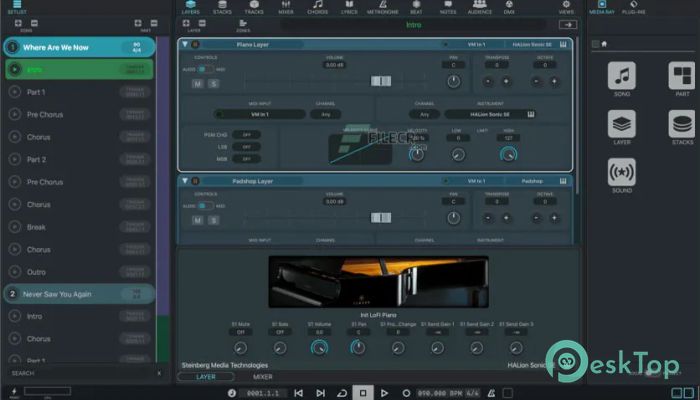Viewport: 700px width, 400px height.
Task: Click the Sound icon in Media Bay
Action: pyautogui.click(x=621, y=172)
